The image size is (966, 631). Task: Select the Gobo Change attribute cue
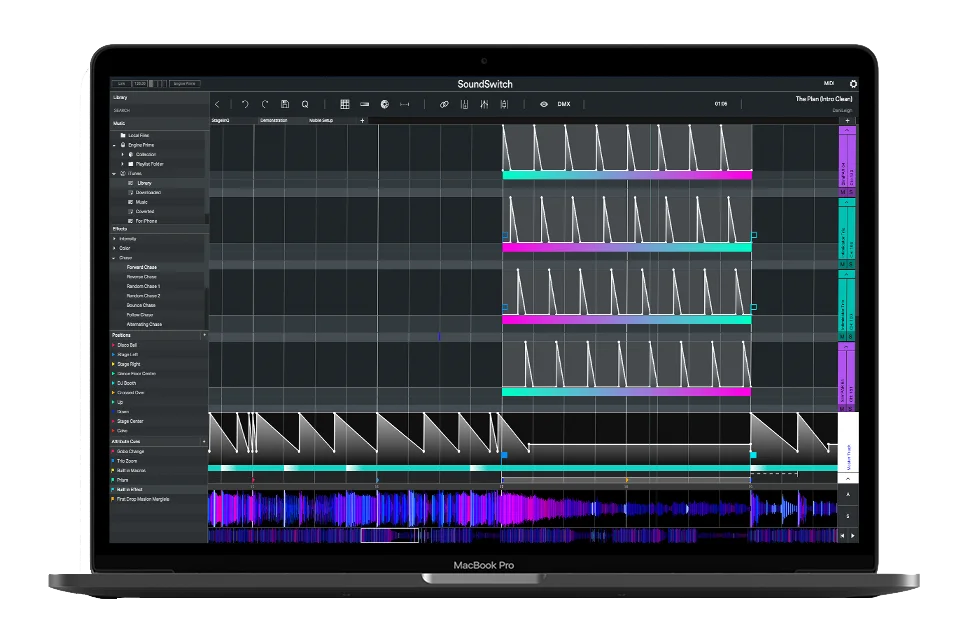pos(131,451)
